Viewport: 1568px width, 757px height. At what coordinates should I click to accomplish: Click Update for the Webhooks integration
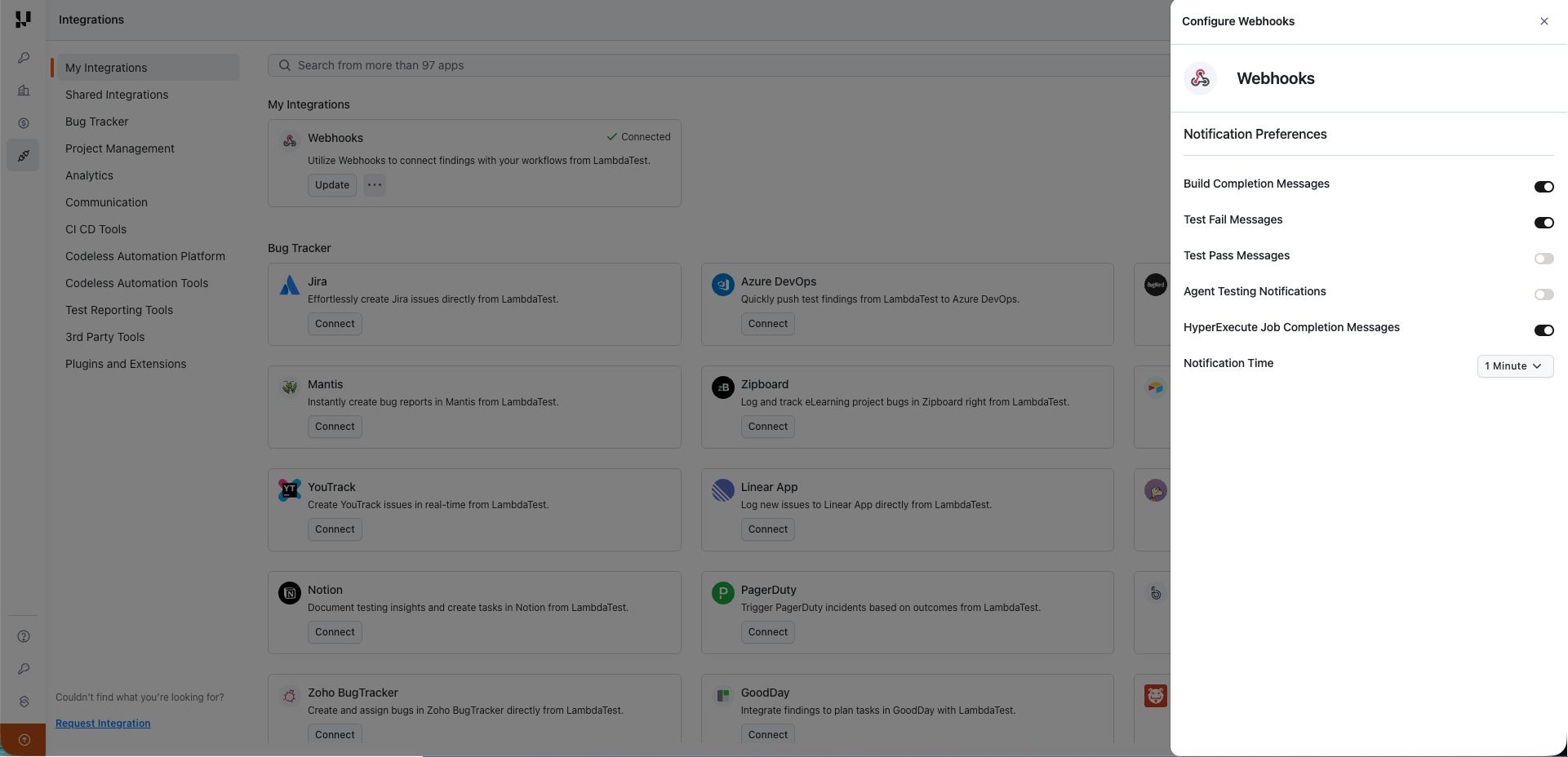[x=331, y=185]
